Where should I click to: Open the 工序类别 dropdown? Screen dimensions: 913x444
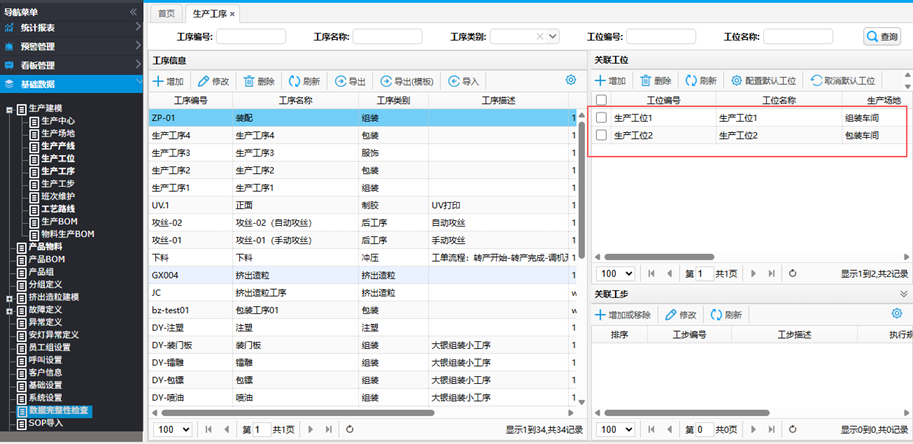(x=553, y=37)
